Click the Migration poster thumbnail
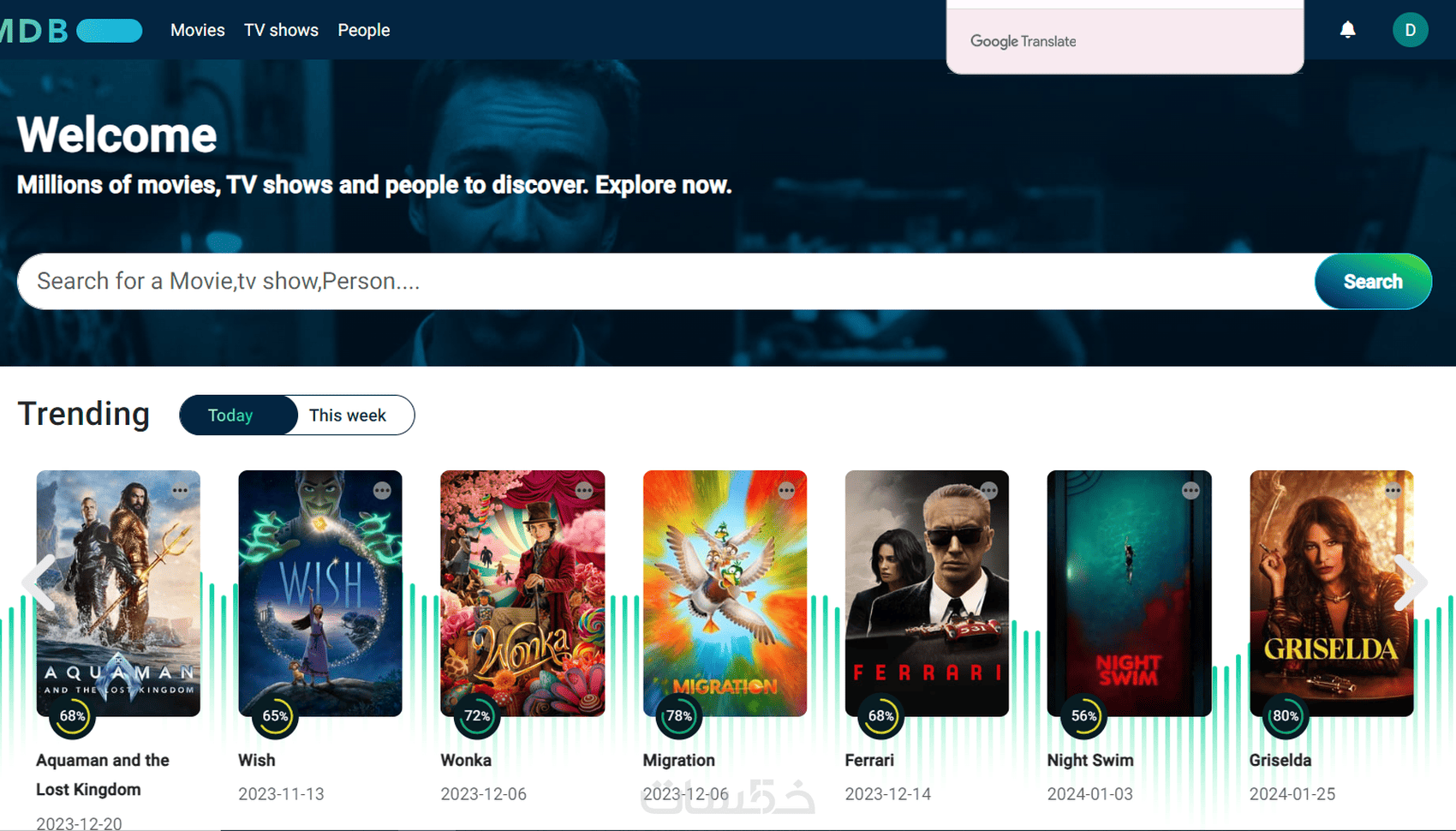Screen dimensions: 1456x831 (725, 593)
